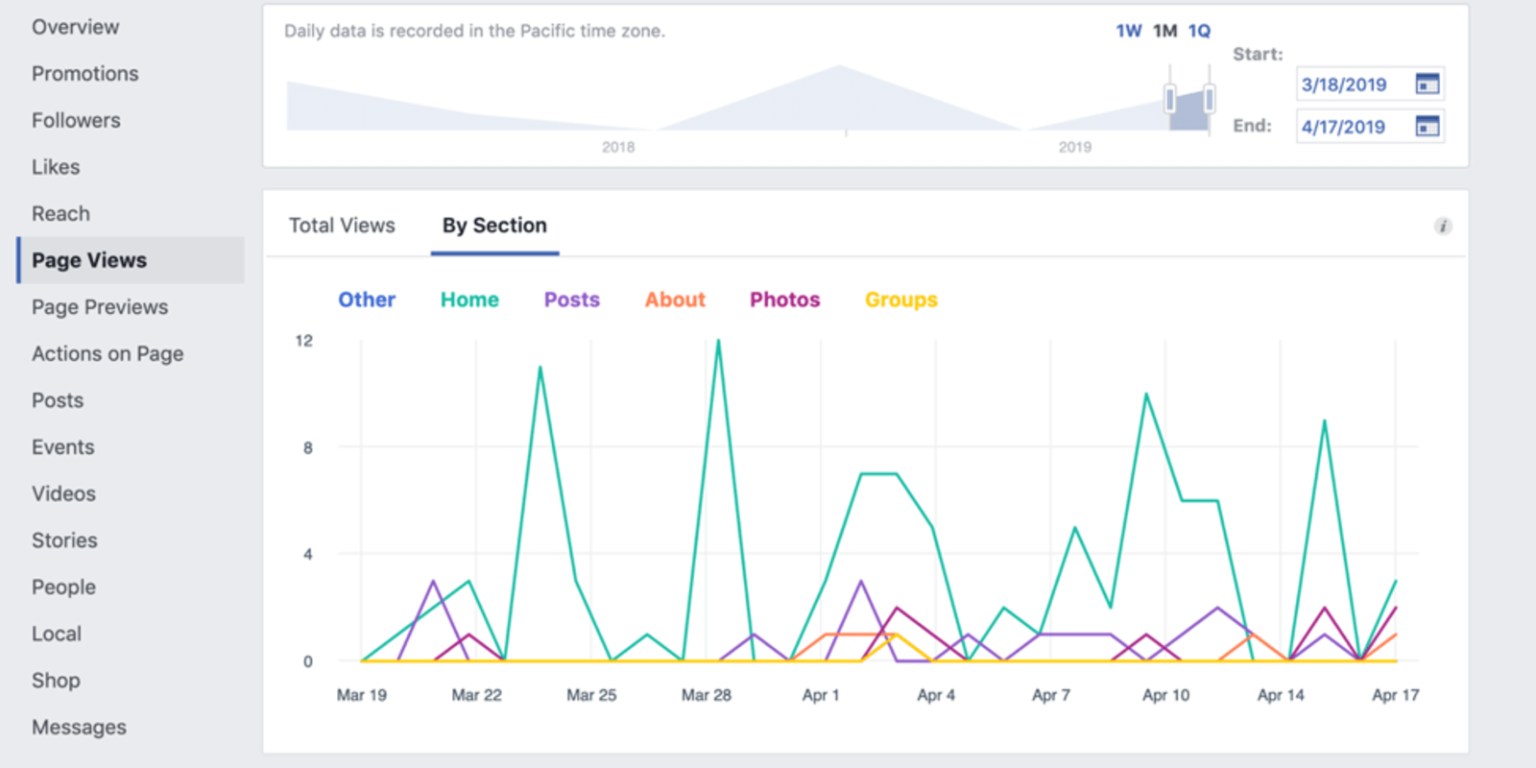Open the Messages section

point(78,727)
